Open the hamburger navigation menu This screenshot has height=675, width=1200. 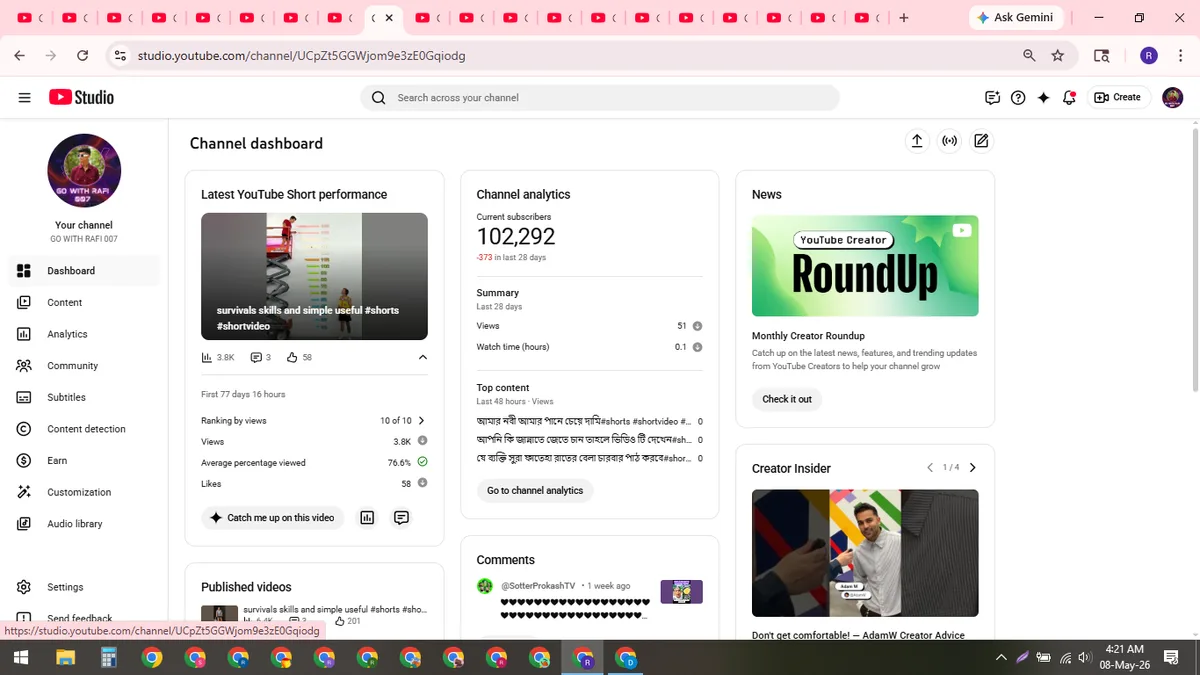[x=24, y=97]
